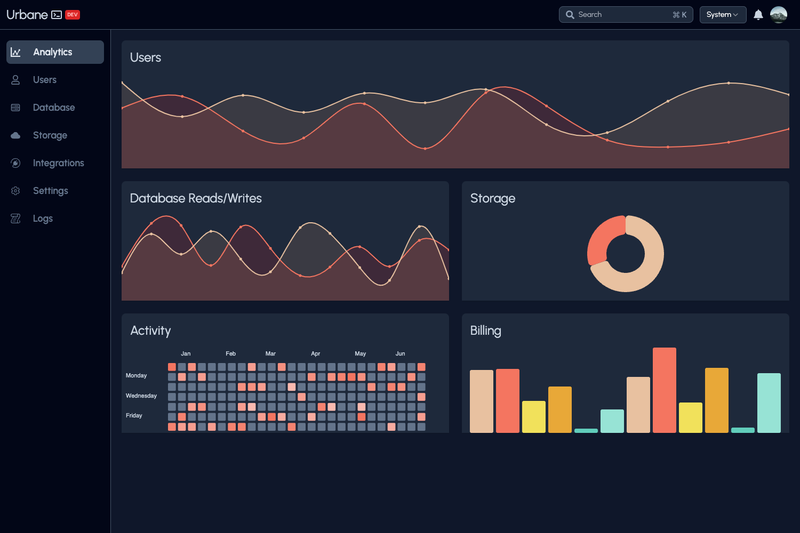800x533 pixels.
Task: Click the Urbane logo text
Action: [27, 15]
